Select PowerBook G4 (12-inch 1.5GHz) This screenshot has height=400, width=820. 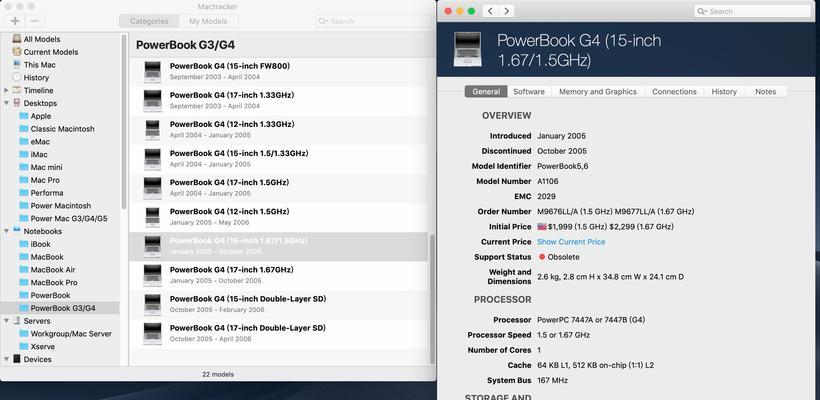(279, 218)
